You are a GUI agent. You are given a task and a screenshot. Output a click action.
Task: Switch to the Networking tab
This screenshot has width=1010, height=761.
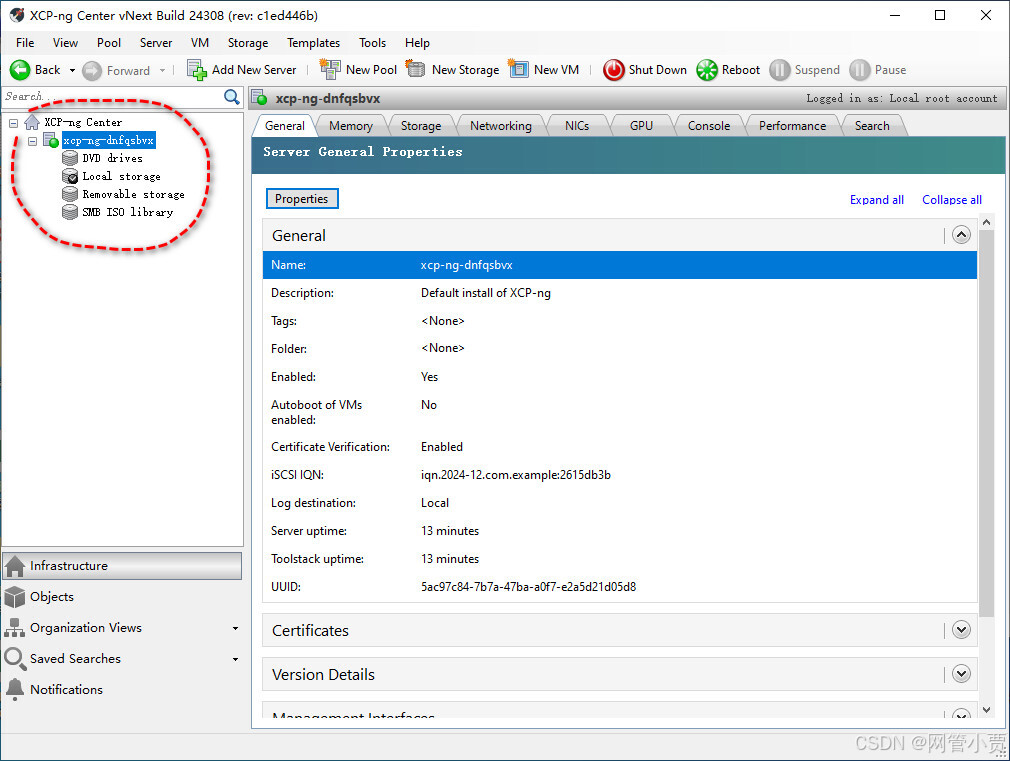pyautogui.click(x=500, y=126)
